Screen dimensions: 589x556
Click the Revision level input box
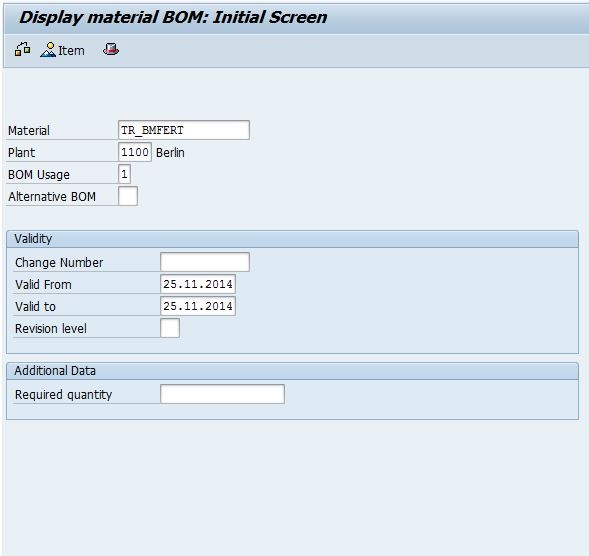coord(170,328)
